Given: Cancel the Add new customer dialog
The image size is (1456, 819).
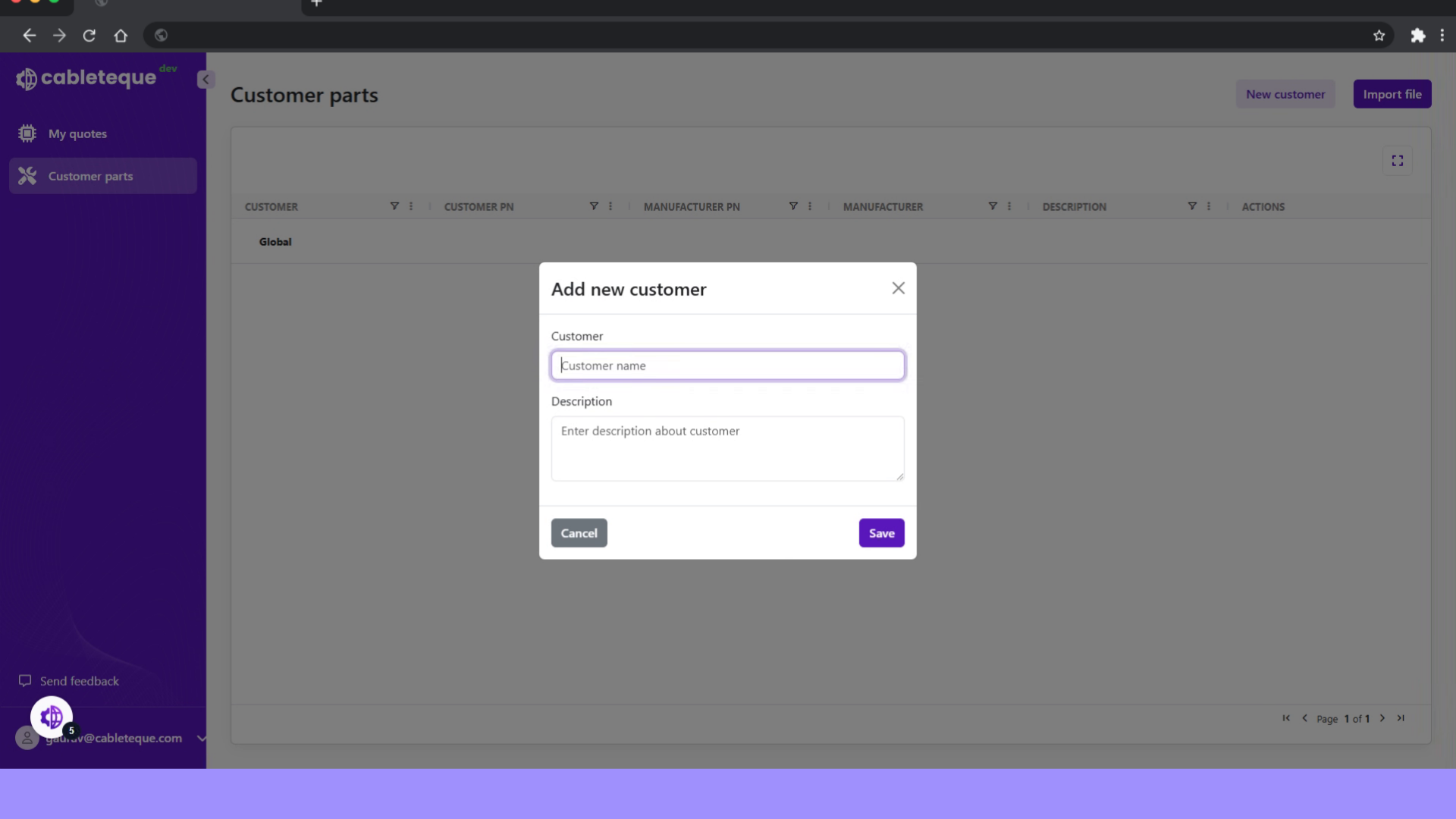Looking at the screenshot, I should tap(579, 532).
